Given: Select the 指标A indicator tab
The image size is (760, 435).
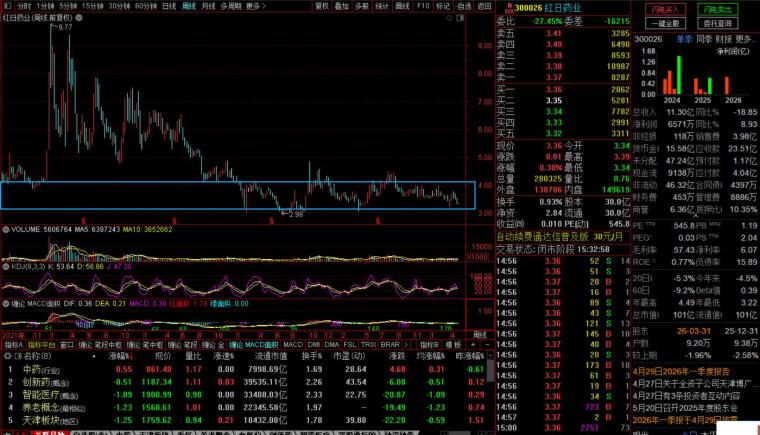Looking at the screenshot, I should pos(14,345).
